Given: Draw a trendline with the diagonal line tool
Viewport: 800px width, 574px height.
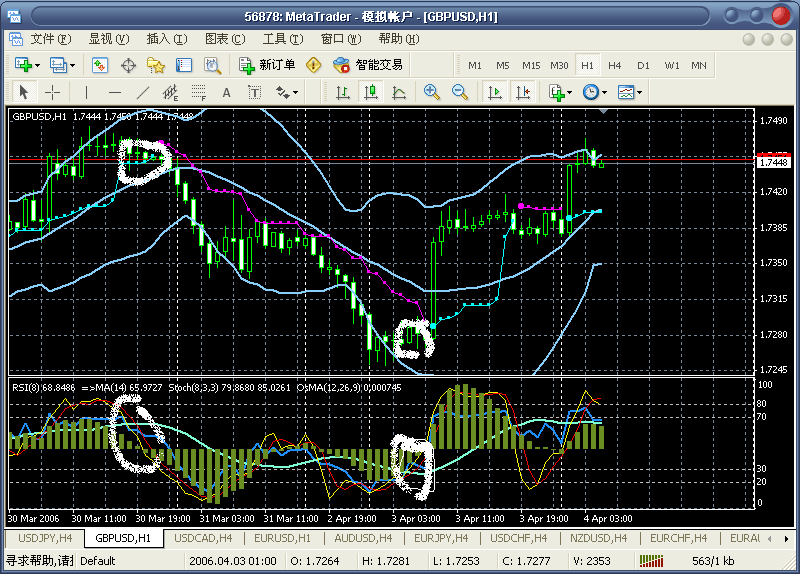Looking at the screenshot, I should [x=142, y=92].
